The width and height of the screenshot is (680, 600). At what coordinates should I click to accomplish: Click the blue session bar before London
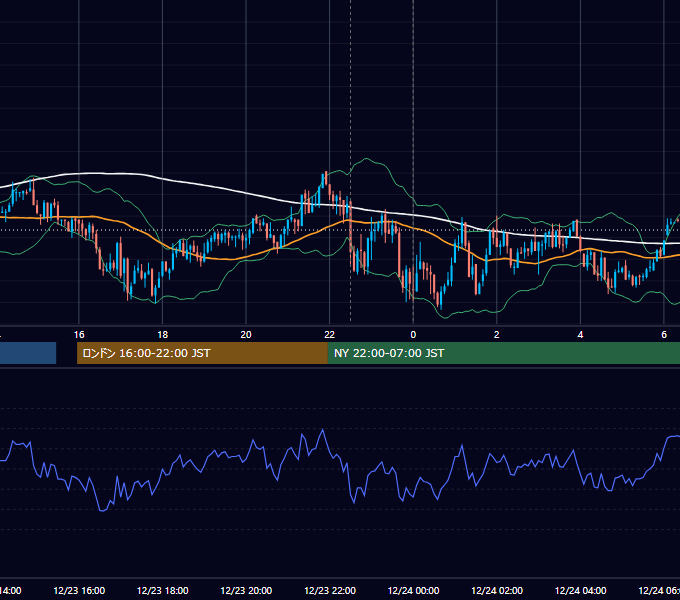[28, 353]
